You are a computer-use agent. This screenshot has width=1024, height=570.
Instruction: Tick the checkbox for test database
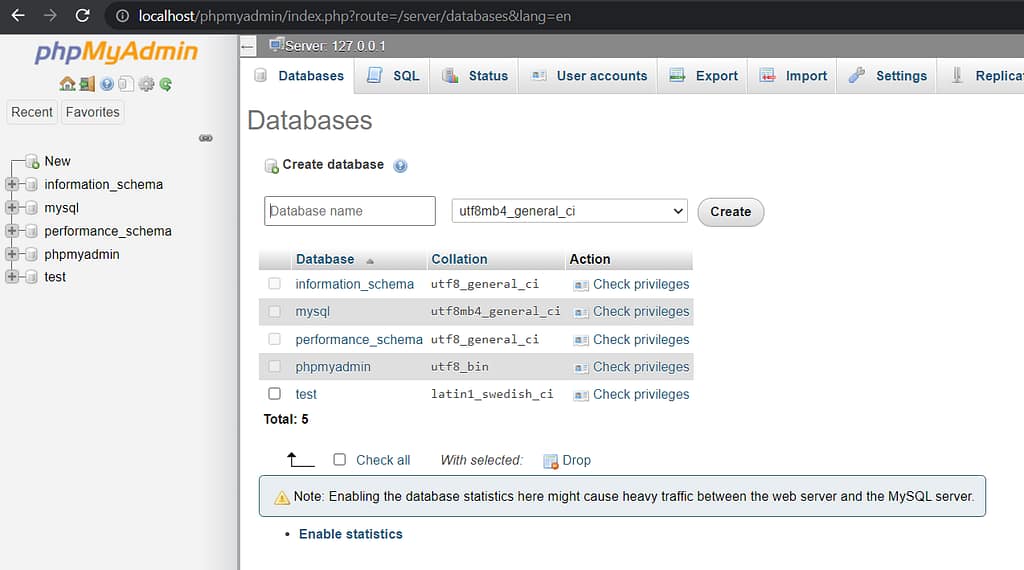coord(274,394)
